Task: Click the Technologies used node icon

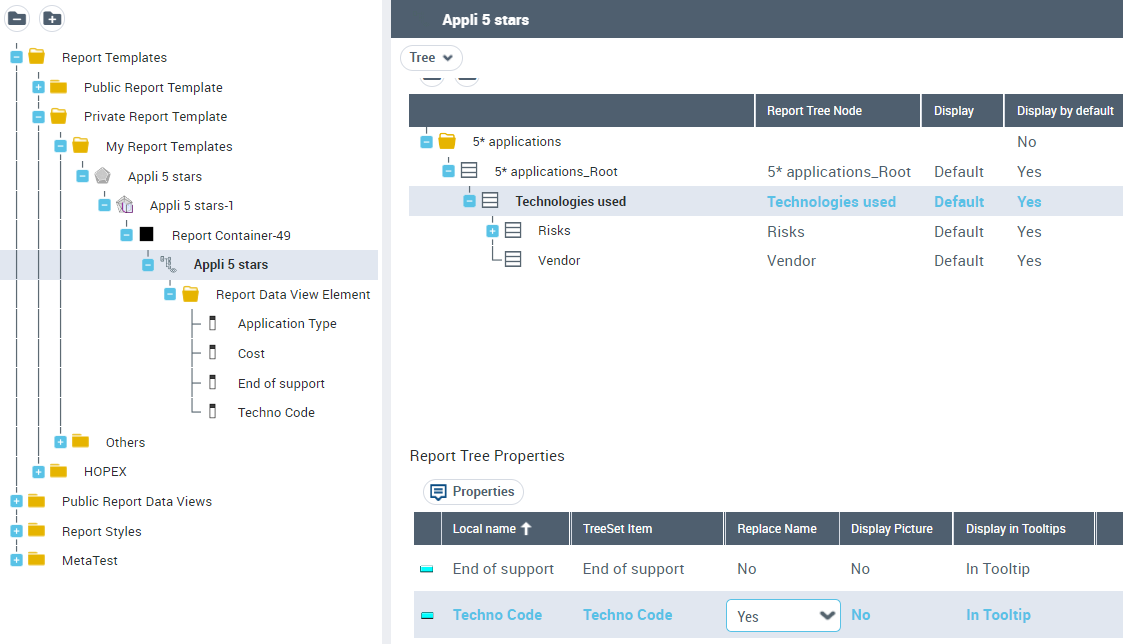Action: coord(490,201)
